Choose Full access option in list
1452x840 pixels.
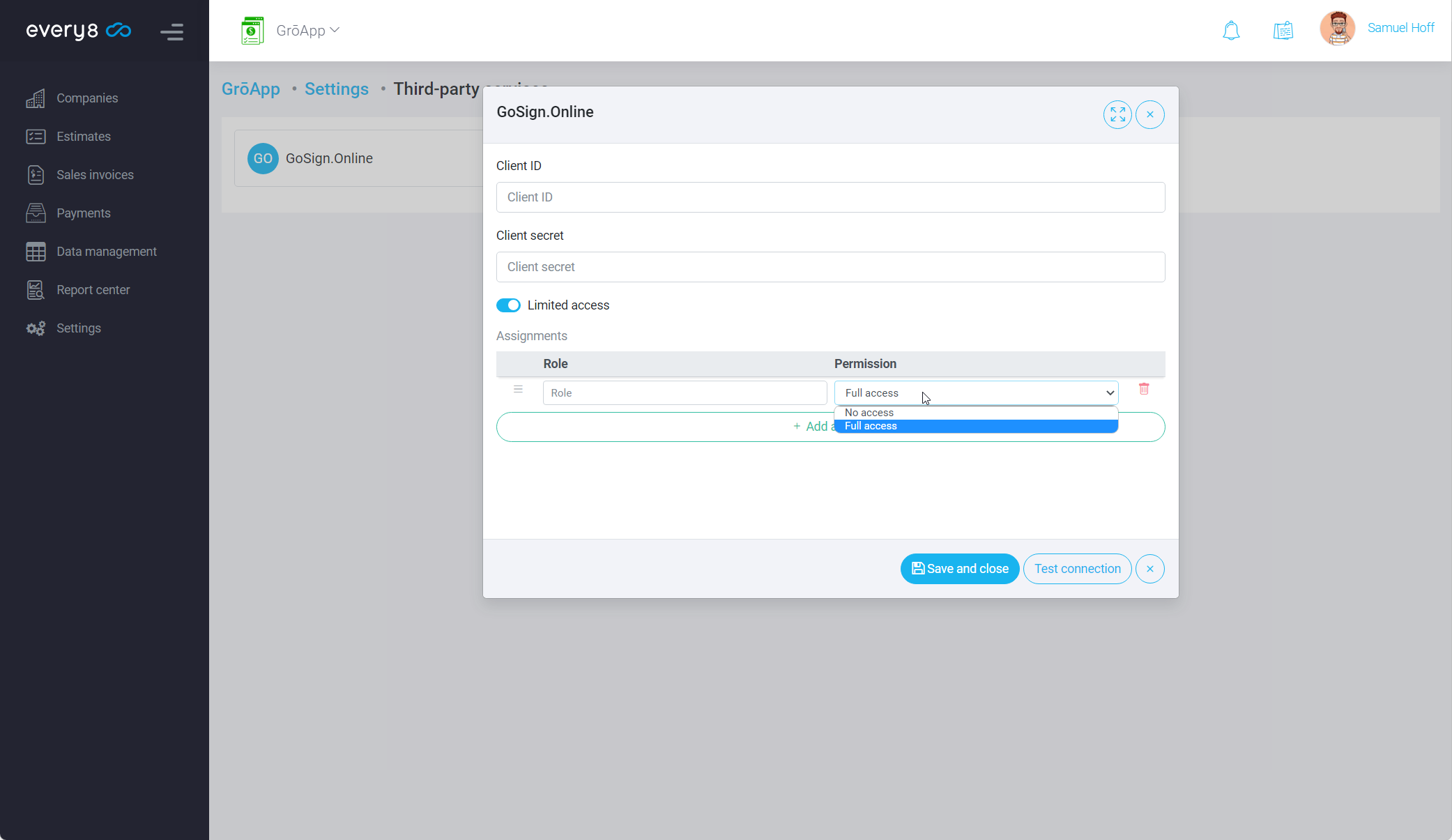[871, 426]
